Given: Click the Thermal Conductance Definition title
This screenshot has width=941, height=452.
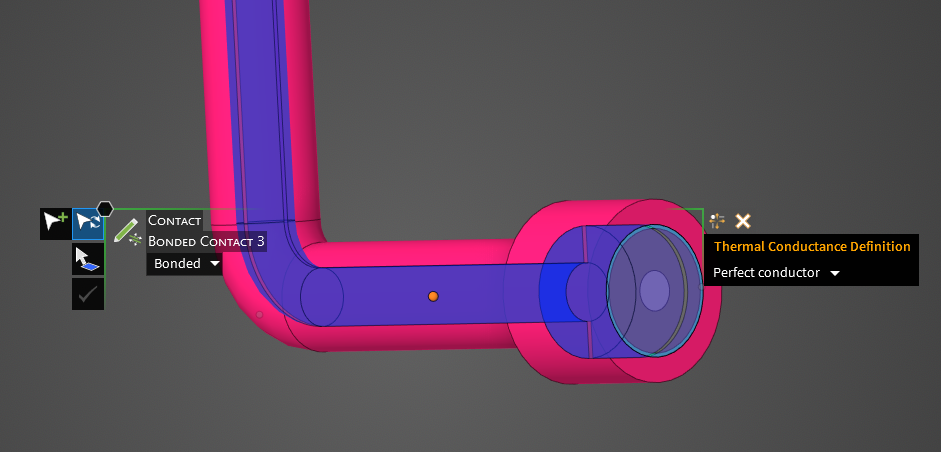Looking at the screenshot, I should point(812,246).
